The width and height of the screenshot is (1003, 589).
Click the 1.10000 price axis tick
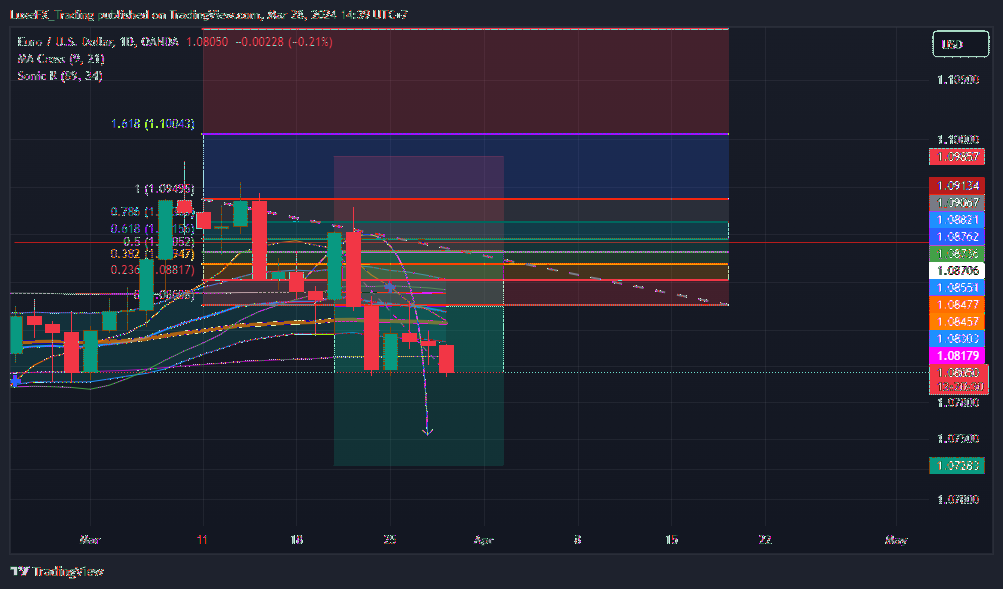[x=958, y=139]
